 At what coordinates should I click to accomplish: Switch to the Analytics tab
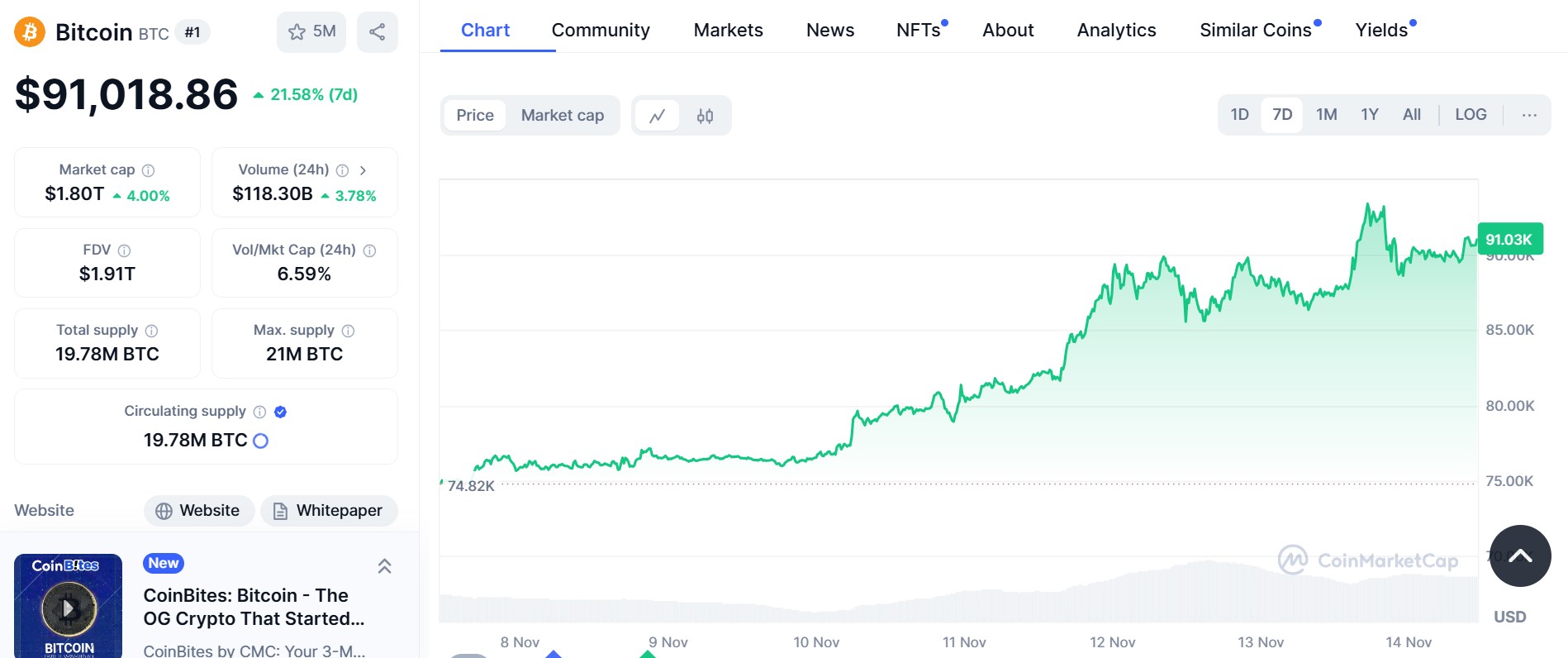click(x=1116, y=31)
